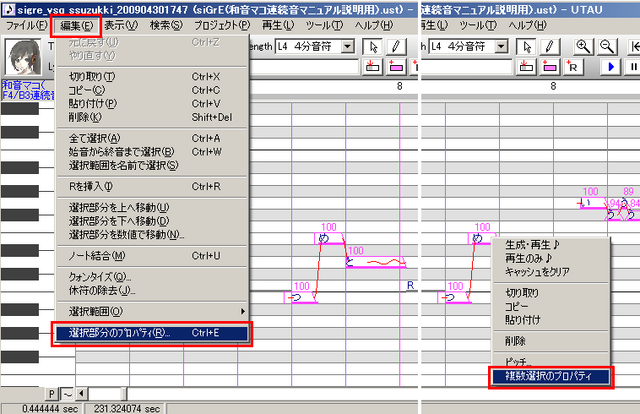Select arrow tool in context-menu window

527,47
